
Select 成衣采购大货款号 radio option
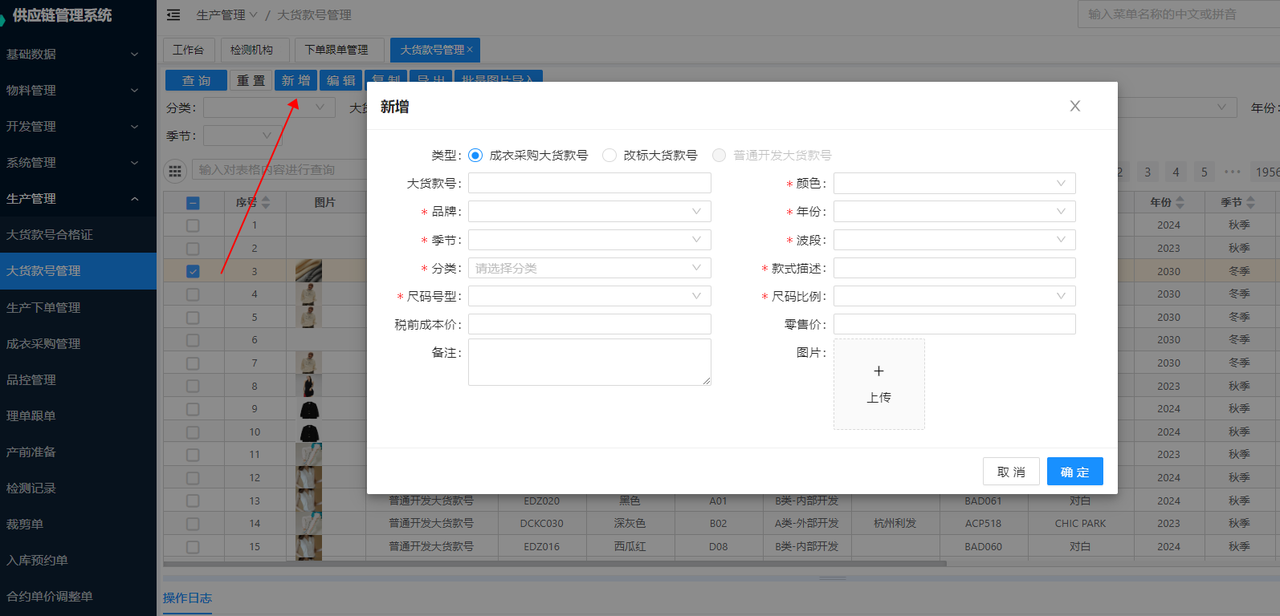tap(475, 155)
